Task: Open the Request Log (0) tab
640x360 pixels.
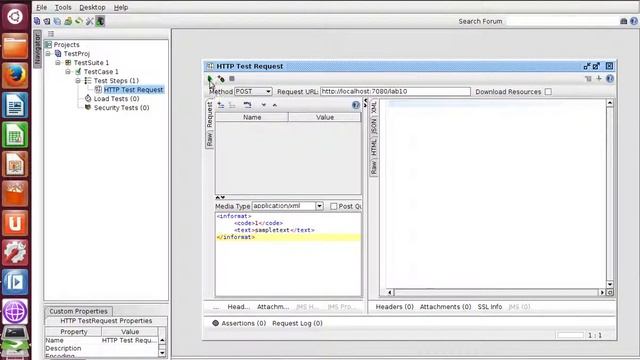Action: 297,323
